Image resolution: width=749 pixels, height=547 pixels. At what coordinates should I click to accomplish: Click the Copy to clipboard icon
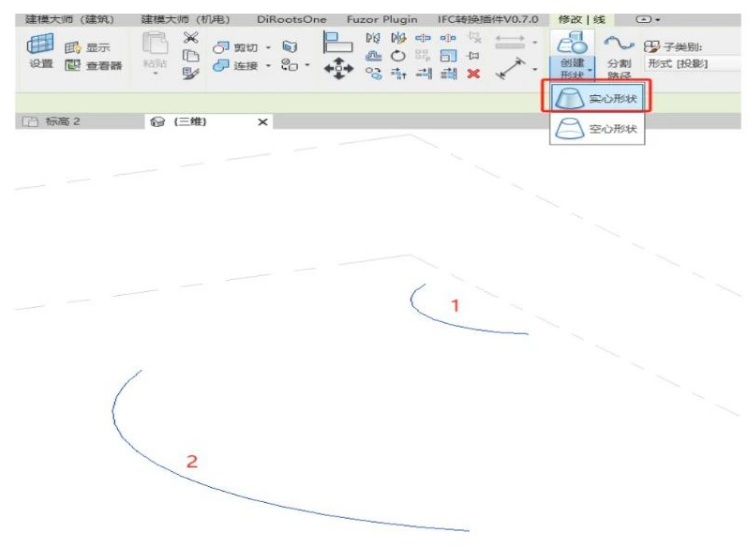pos(191,55)
